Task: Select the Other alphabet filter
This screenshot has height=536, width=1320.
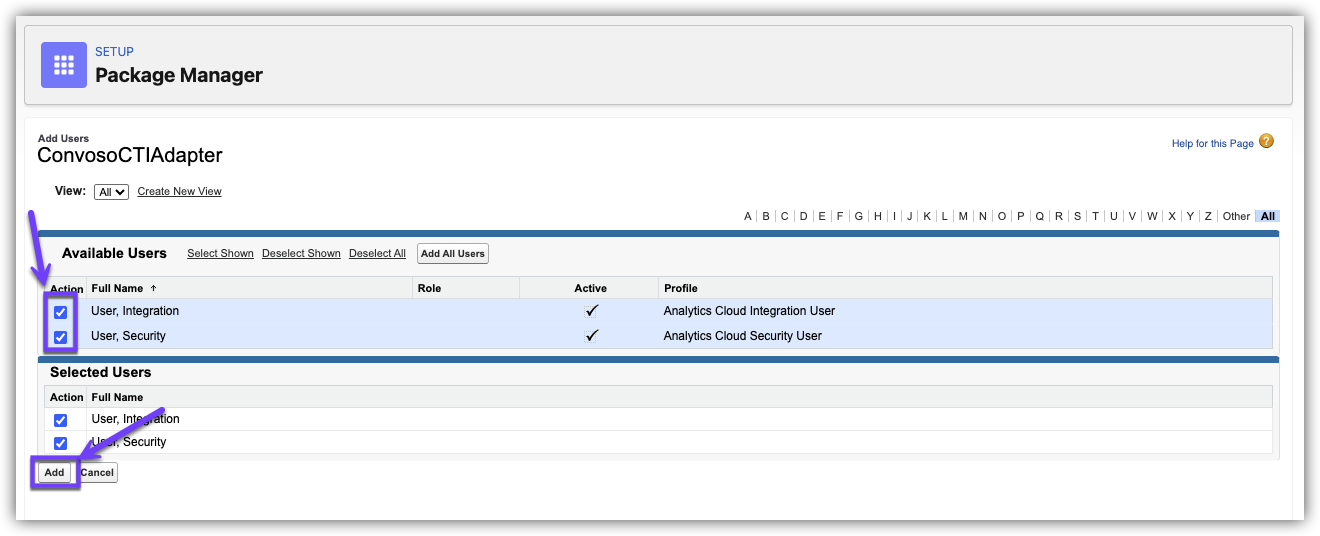Action: pos(1236,216)
